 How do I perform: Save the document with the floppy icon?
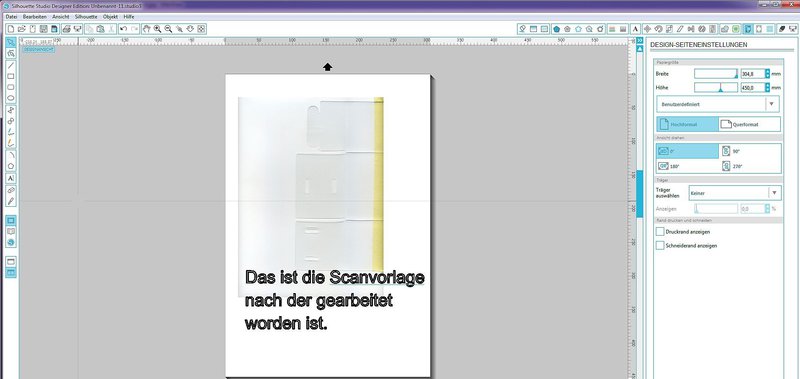(x=44, y=29)
